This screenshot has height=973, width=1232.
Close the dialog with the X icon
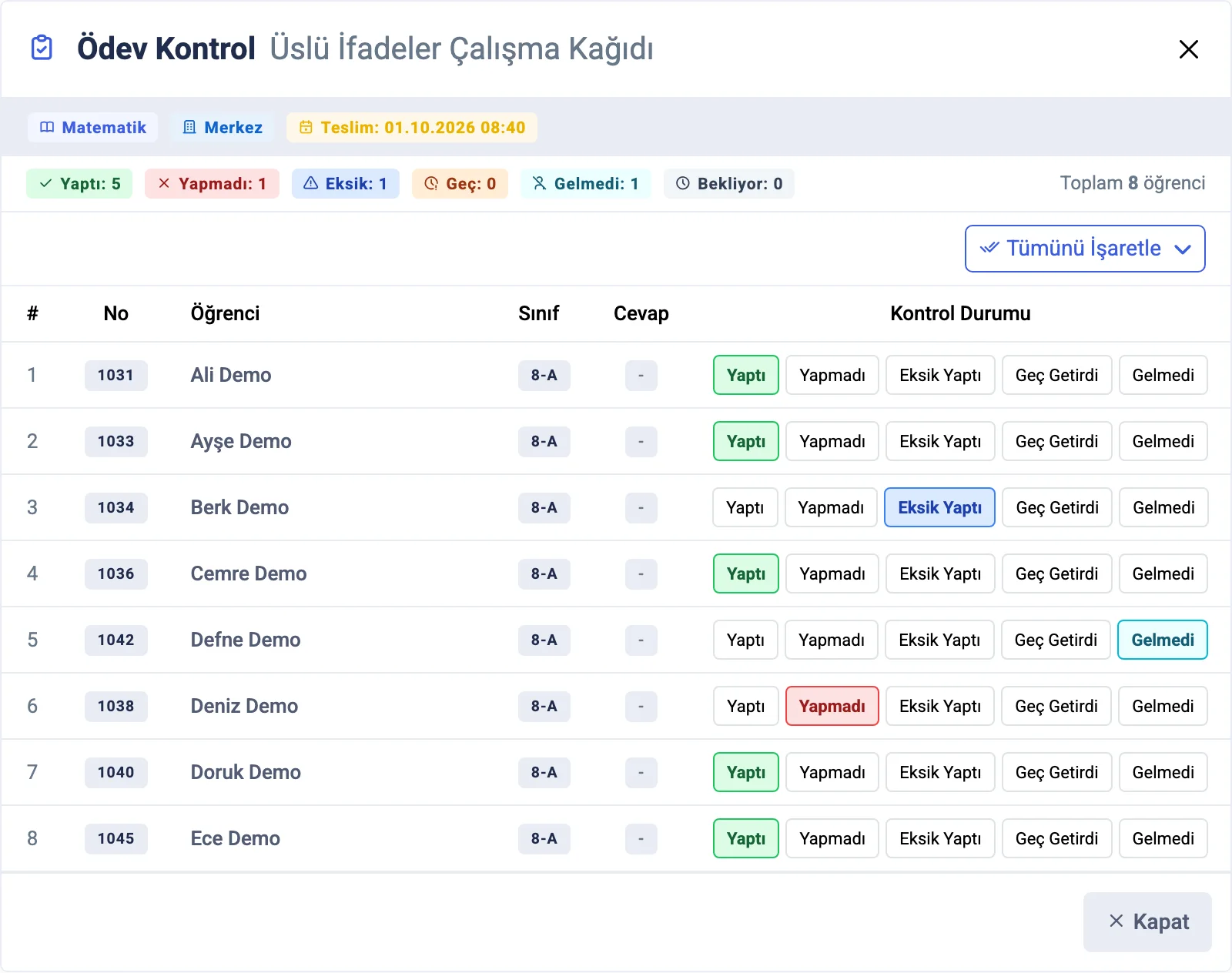(1188, 49)
